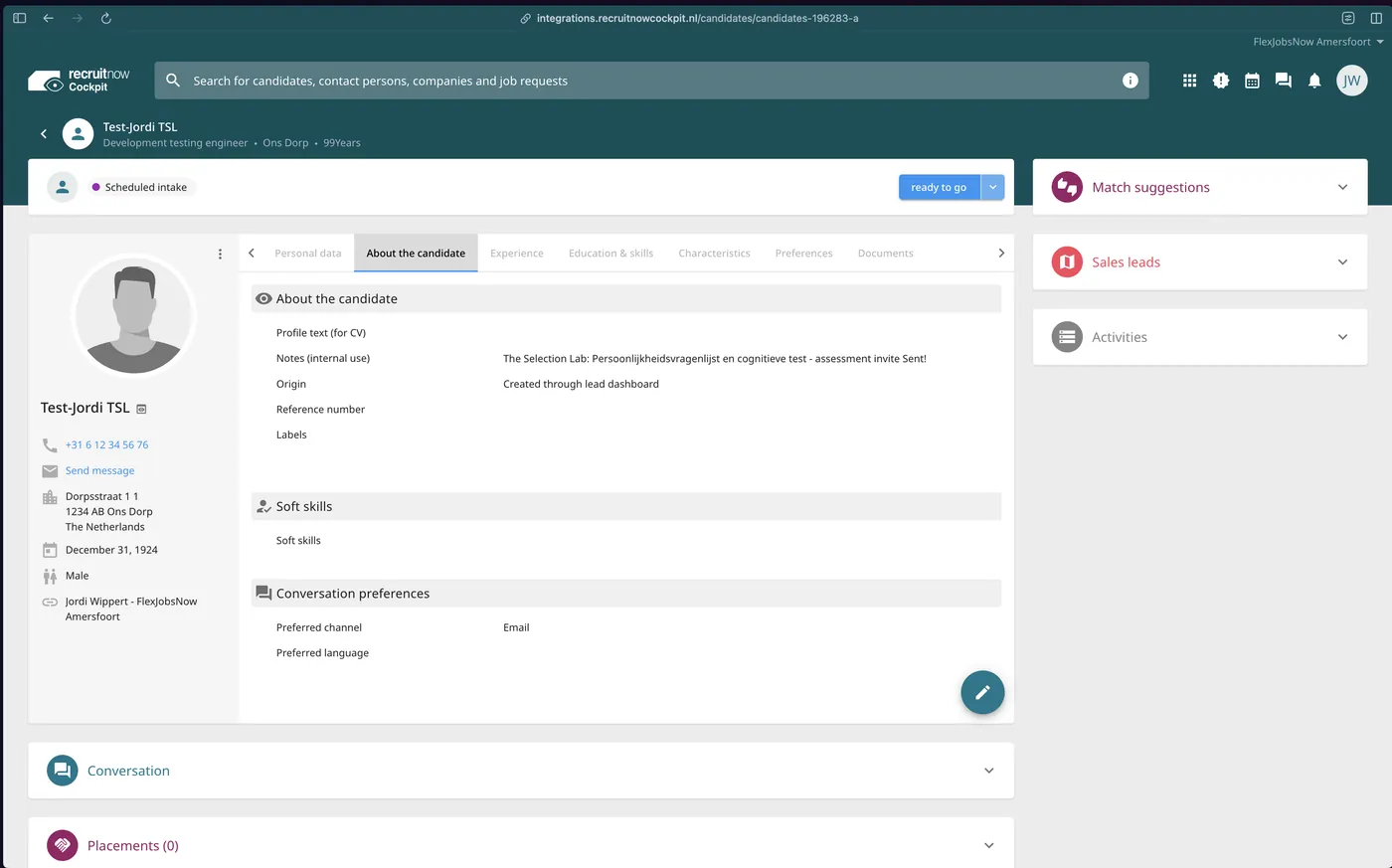Click the ID card icon beside Test-Jordi TSL
The height and width of the screenshot is (868, 1392).
click(141, 409)
